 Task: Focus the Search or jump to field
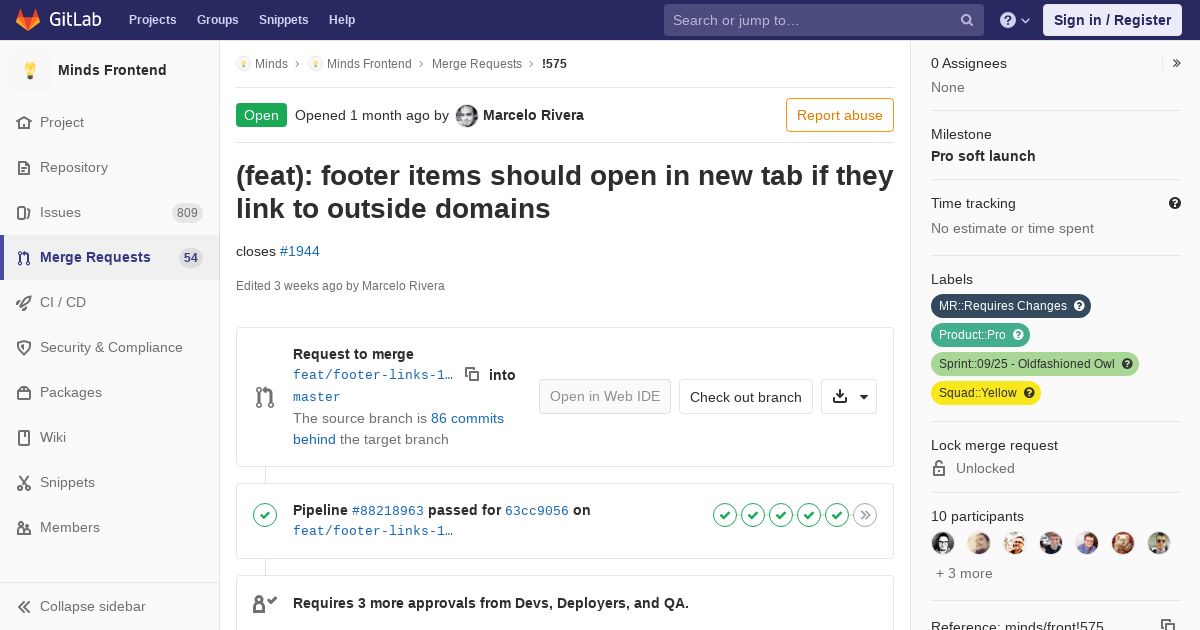(x=823, y=20)
